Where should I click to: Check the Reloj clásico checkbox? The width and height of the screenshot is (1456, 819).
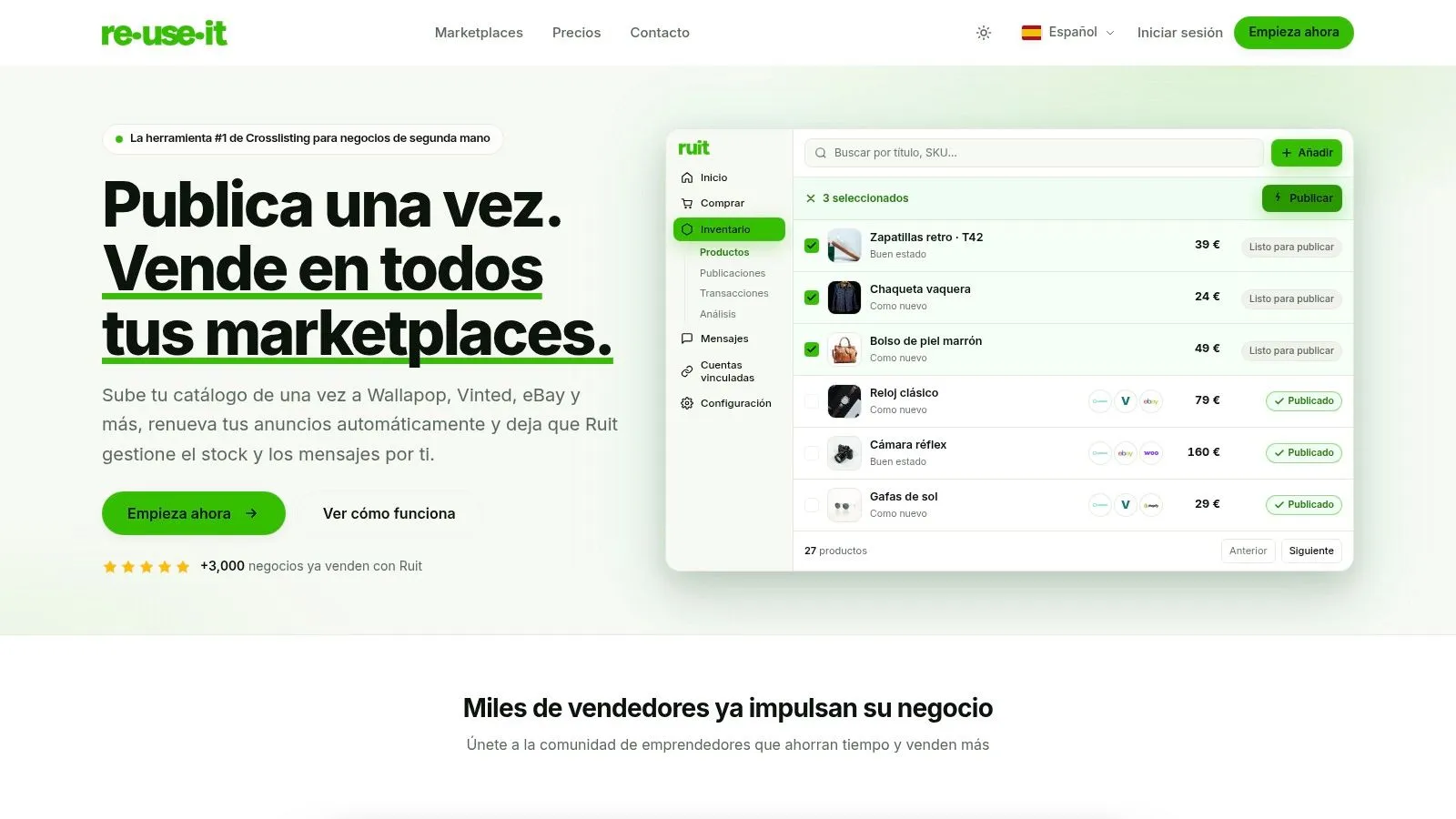[812, 401]
